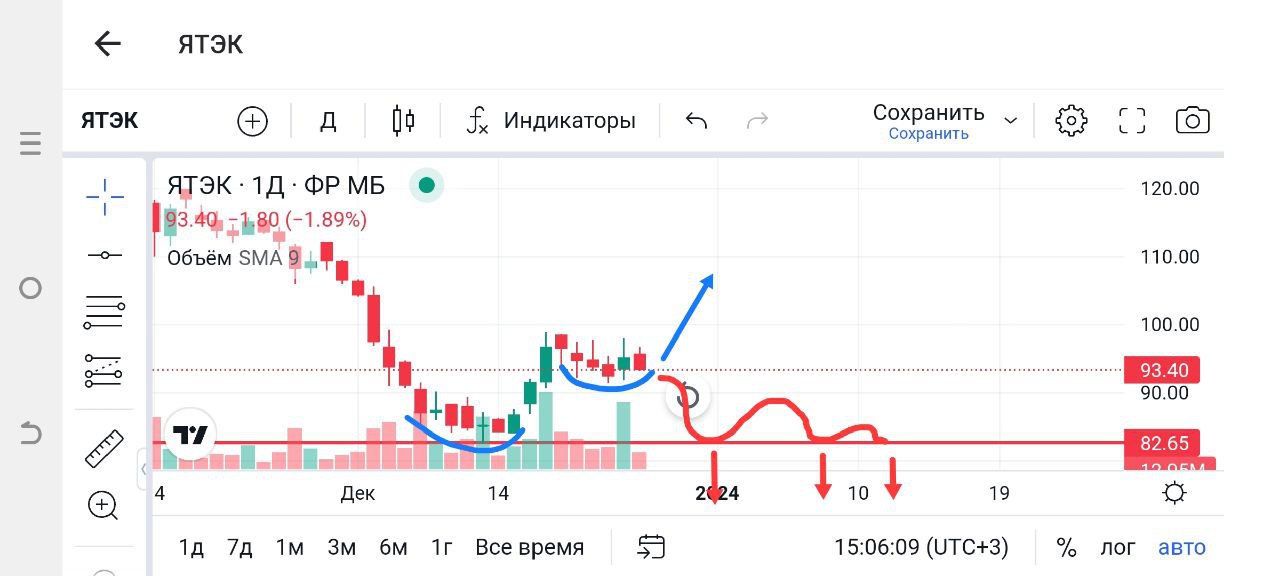Open the Fibonacci retracement tool
1280x576 pixels.
point(104,313)
